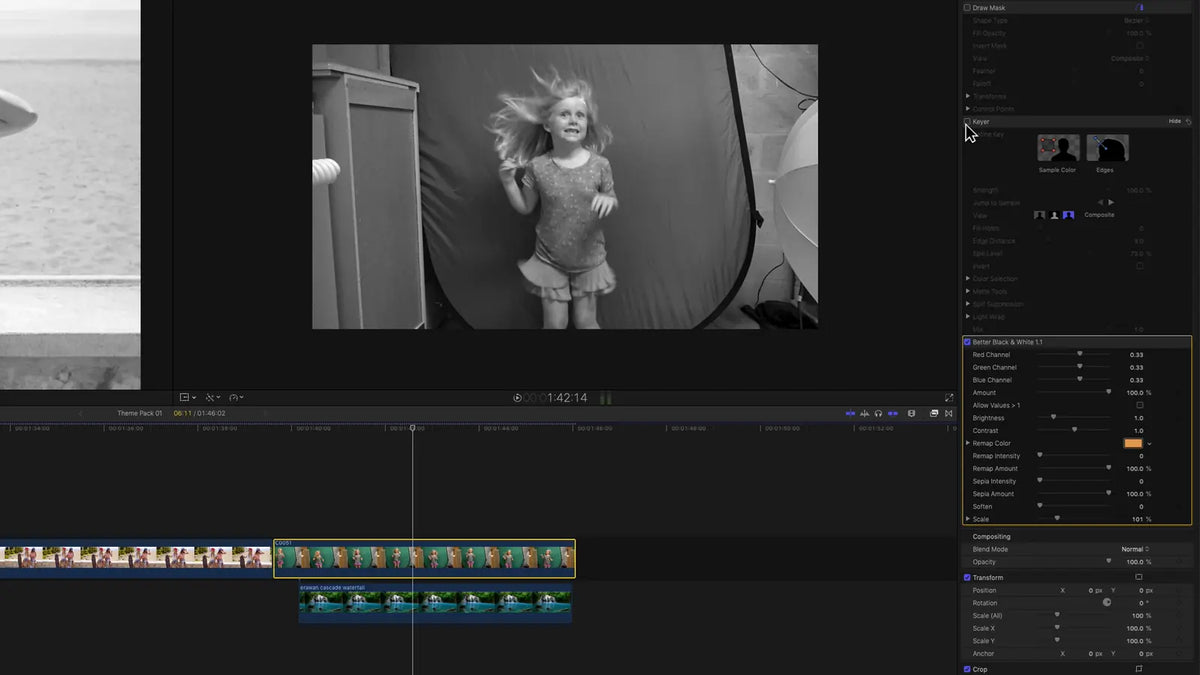Screen dimensions: 1200x675
Task: Toggle the audio skimming waveform icon
Action: (x=865, y=413)
